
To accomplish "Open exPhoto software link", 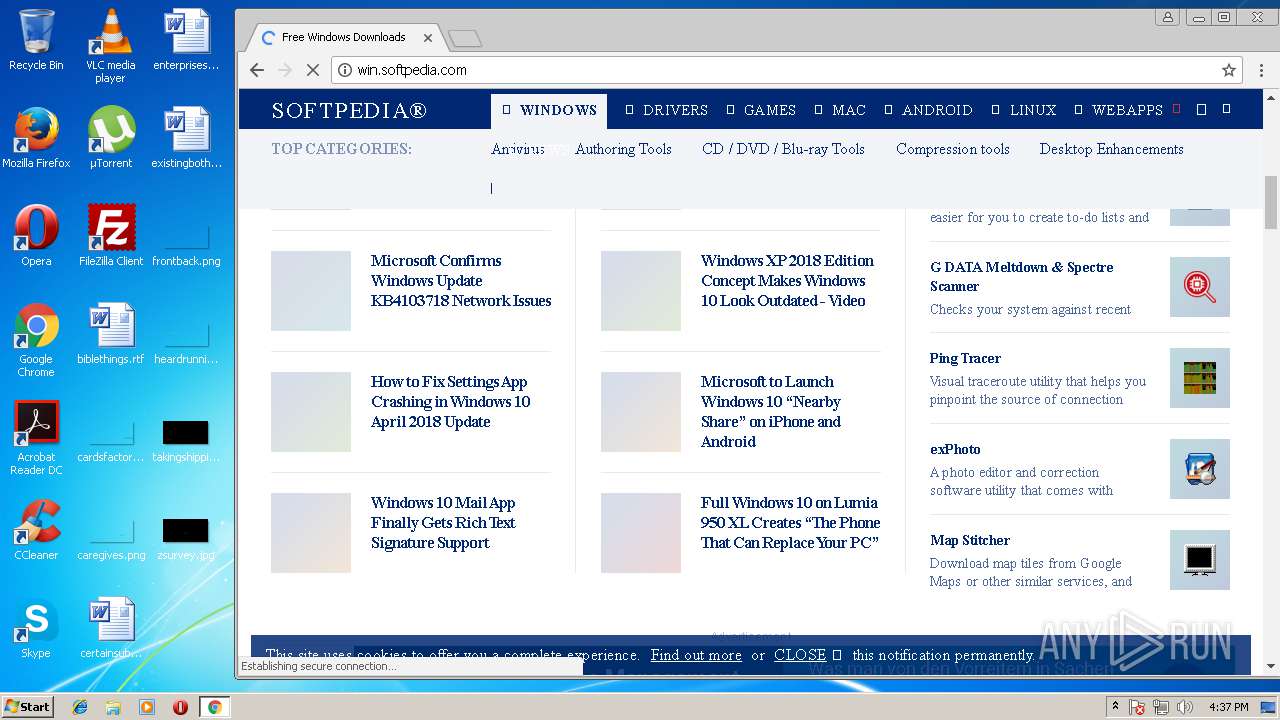I will pos(955,449).
